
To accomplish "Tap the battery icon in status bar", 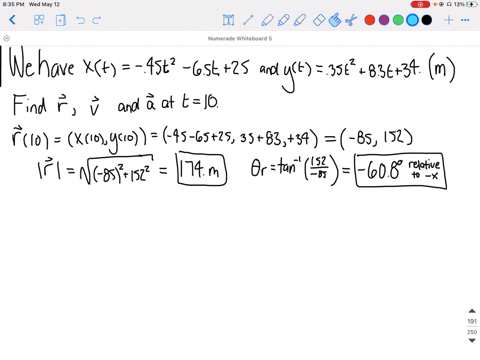I will (471, 4).
